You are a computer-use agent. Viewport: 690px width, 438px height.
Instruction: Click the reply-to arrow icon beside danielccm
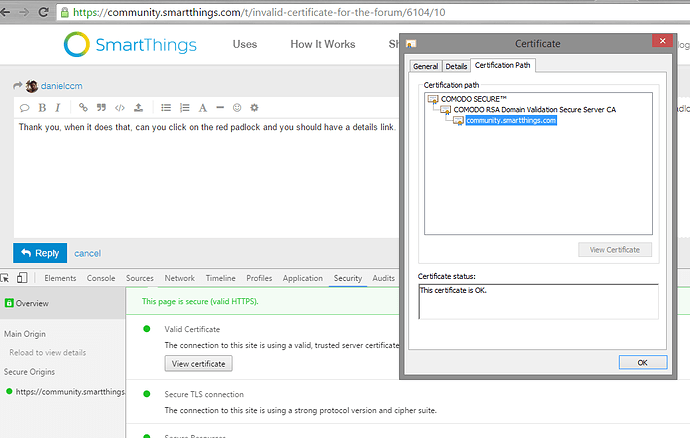click(18, 86)
